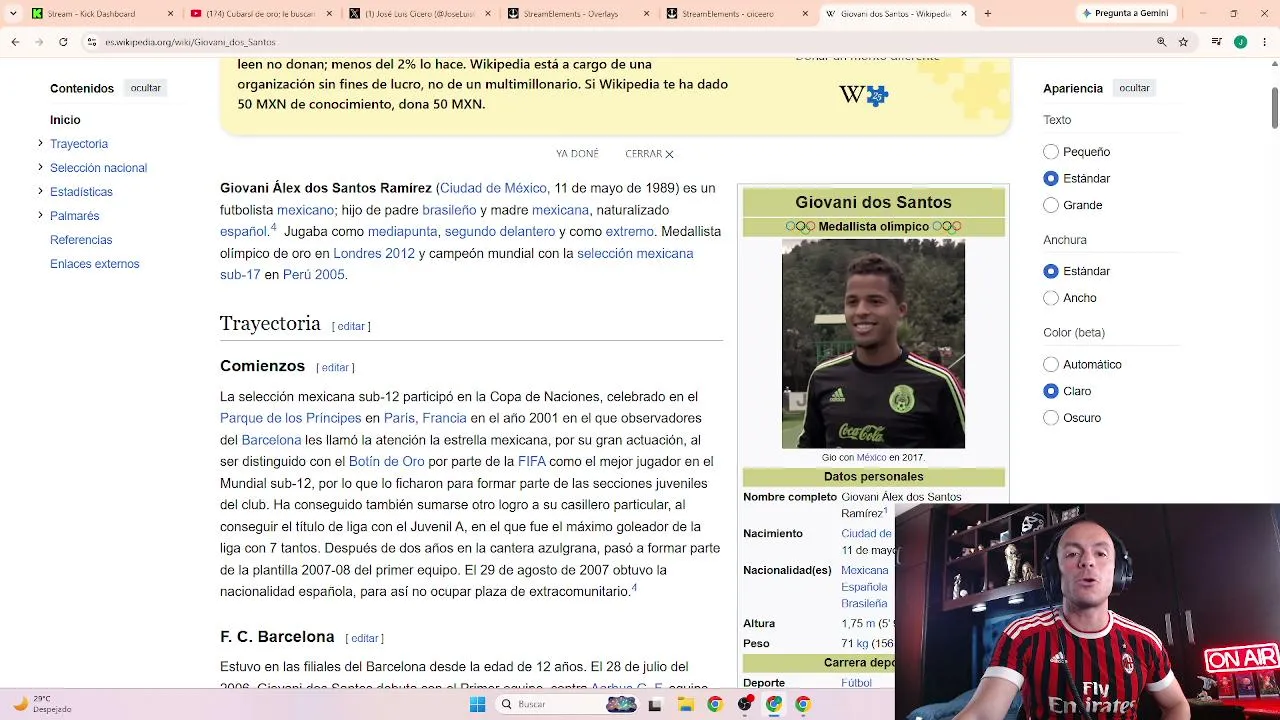
Task: Open the Botín de Oro link
Action: click(x=386, y=462)
